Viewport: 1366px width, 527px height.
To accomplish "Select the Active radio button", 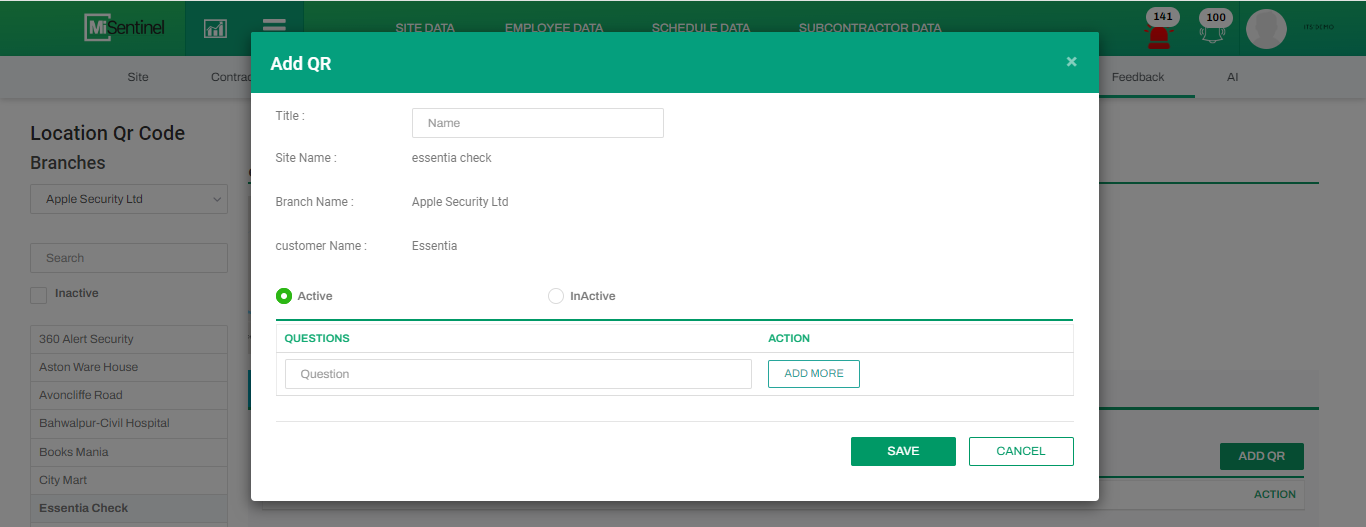I will (284, 296).
